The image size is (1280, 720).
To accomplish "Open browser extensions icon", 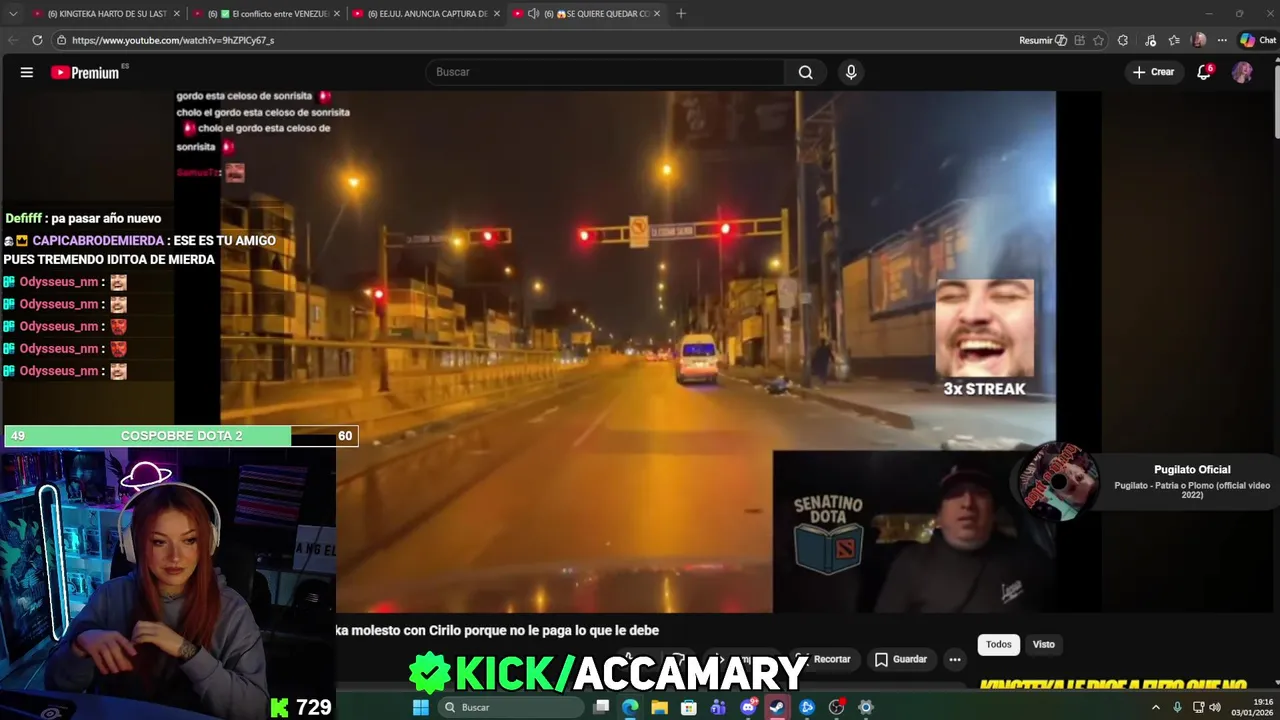I will click(x=1123, y=40).
